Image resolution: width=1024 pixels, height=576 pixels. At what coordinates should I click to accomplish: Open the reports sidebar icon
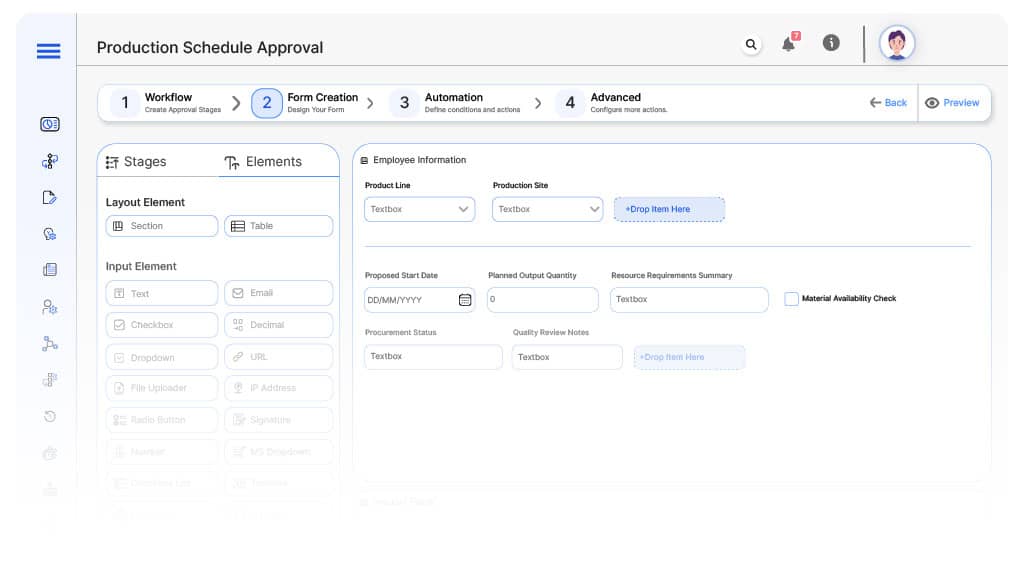click(50, 270)
